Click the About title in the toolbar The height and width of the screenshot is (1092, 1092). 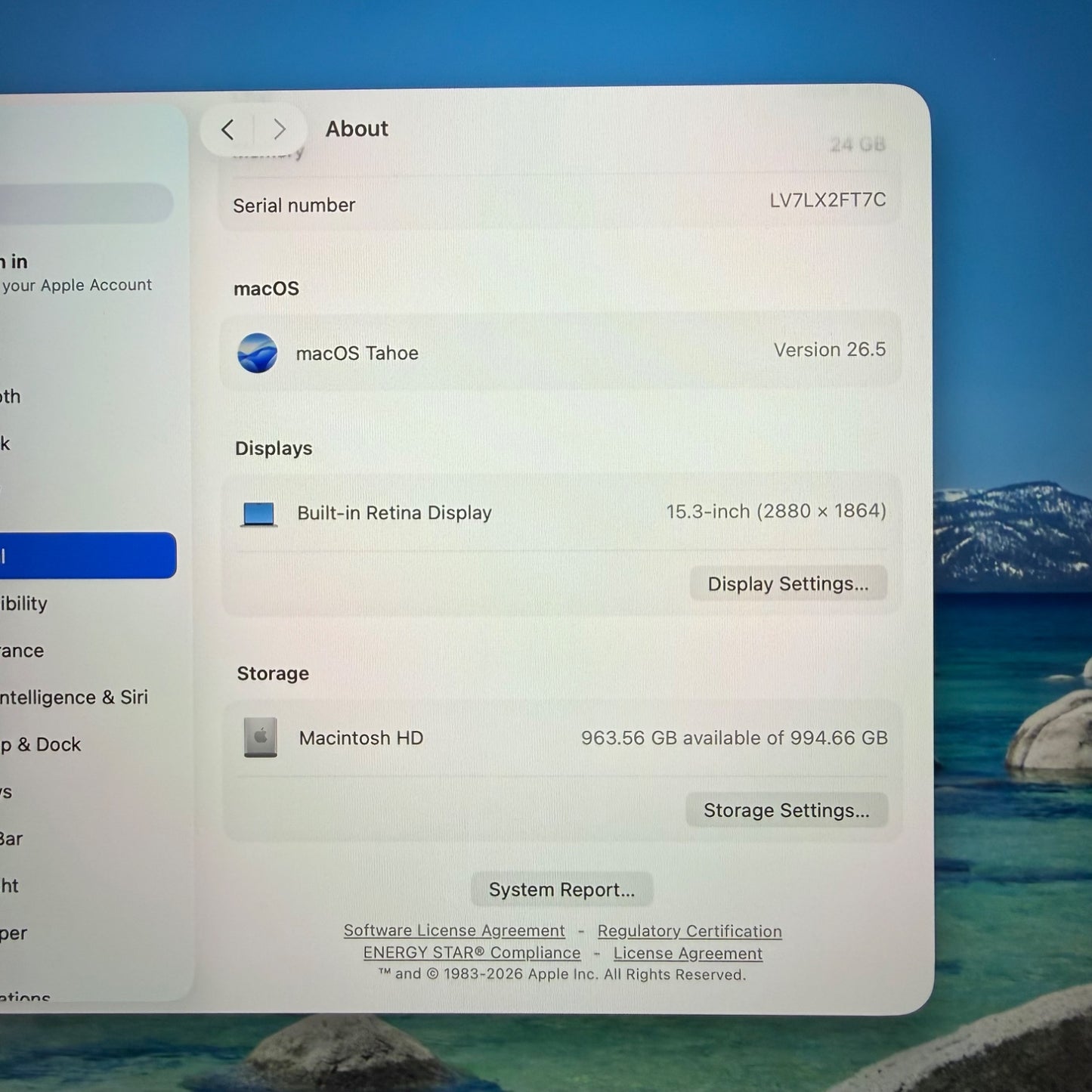(x=357, y=128)
